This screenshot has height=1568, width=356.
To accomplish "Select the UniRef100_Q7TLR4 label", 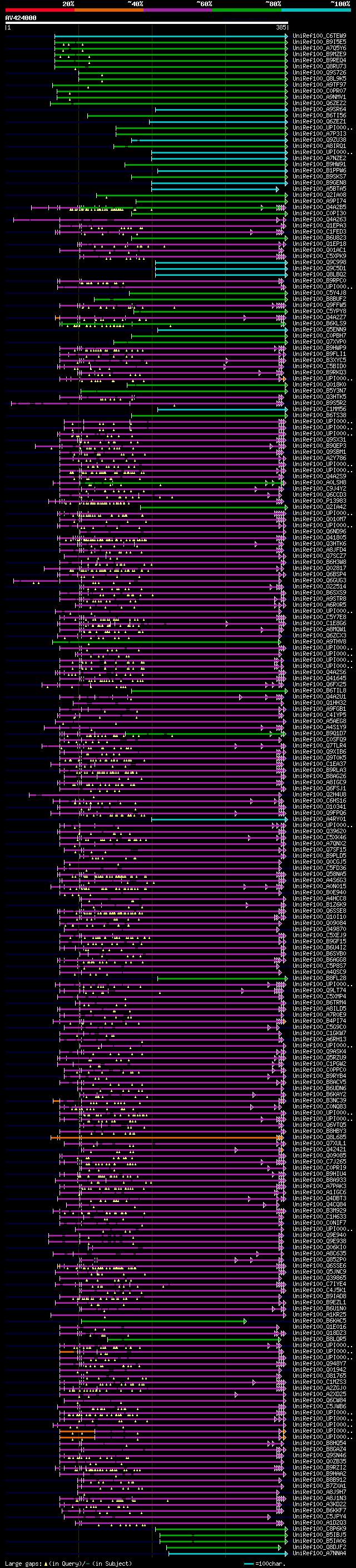I will coord(319,746).
